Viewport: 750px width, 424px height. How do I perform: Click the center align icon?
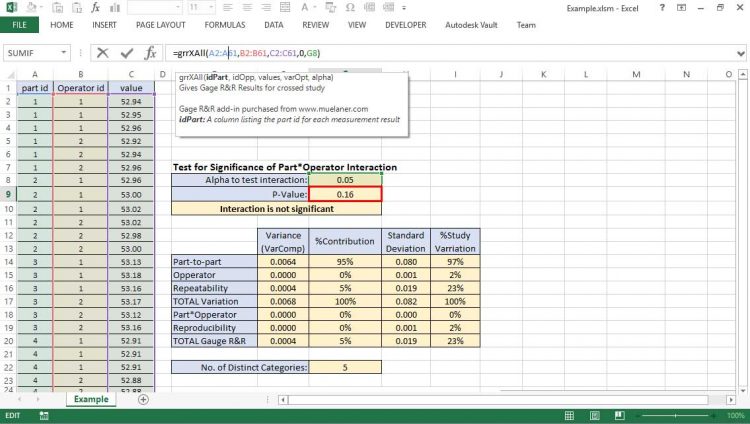point(247,7)
